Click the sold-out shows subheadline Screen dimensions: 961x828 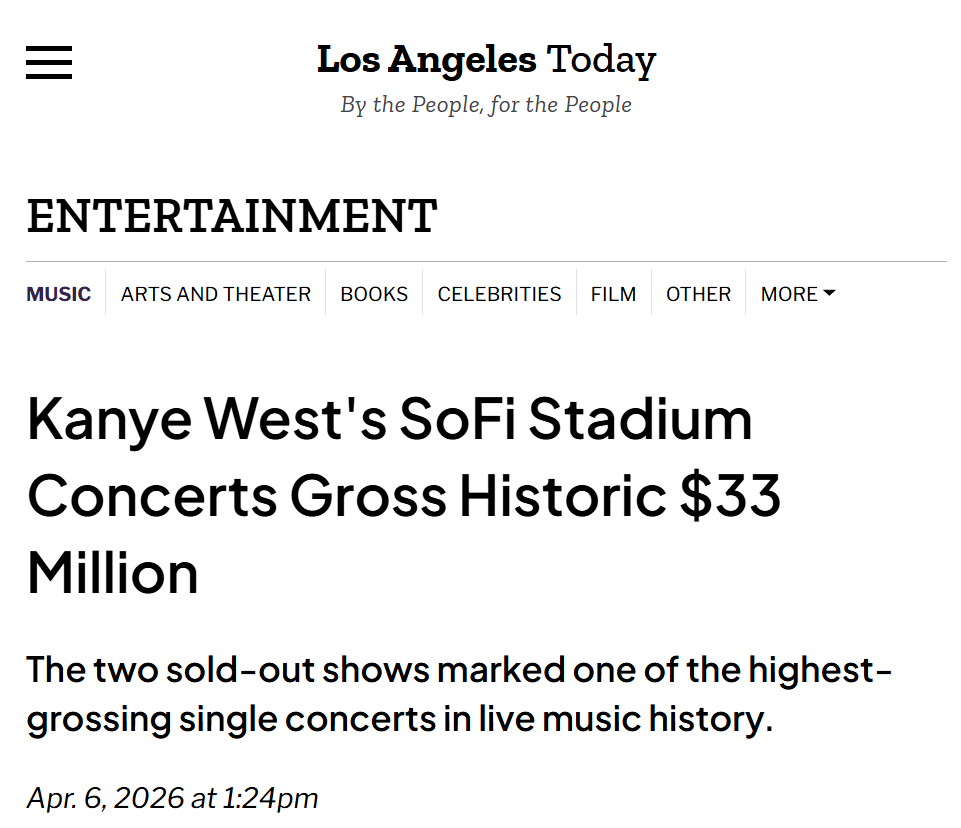(x=459, y=694)
